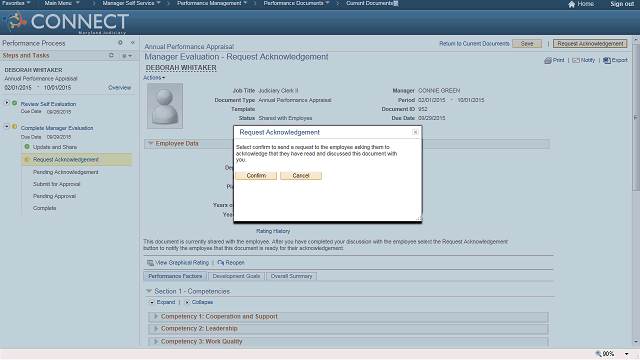The image size is (640, 360).
Task: Click Pending Acknowledgement step
Action: [x=66, y=172]
